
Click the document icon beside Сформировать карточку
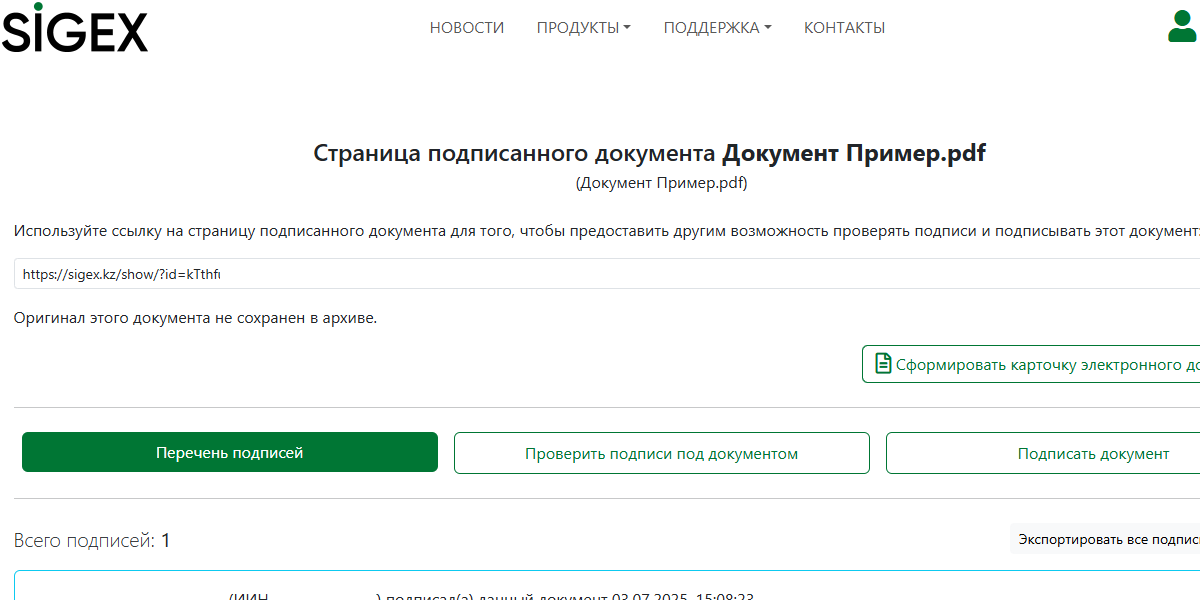click(x=883, y=364)
